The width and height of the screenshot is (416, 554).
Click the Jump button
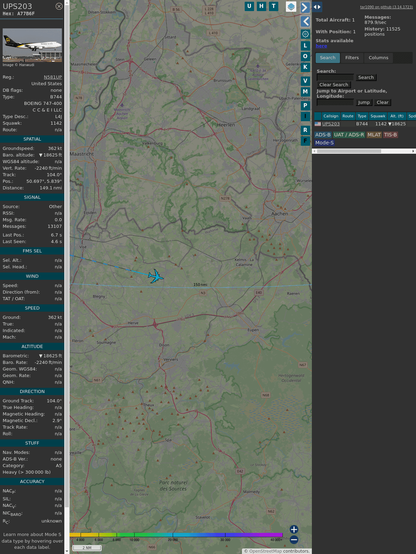click(x=363, y=102)
